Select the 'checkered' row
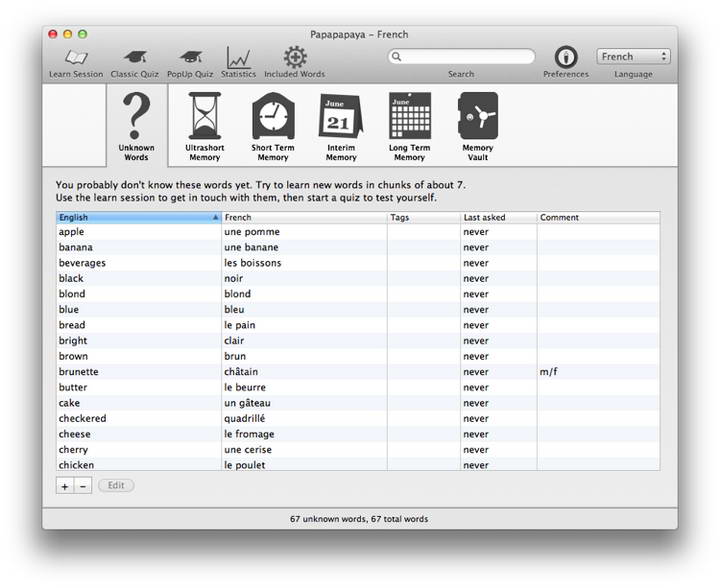Viewport: 720px width, 588px height. point(358,419)
